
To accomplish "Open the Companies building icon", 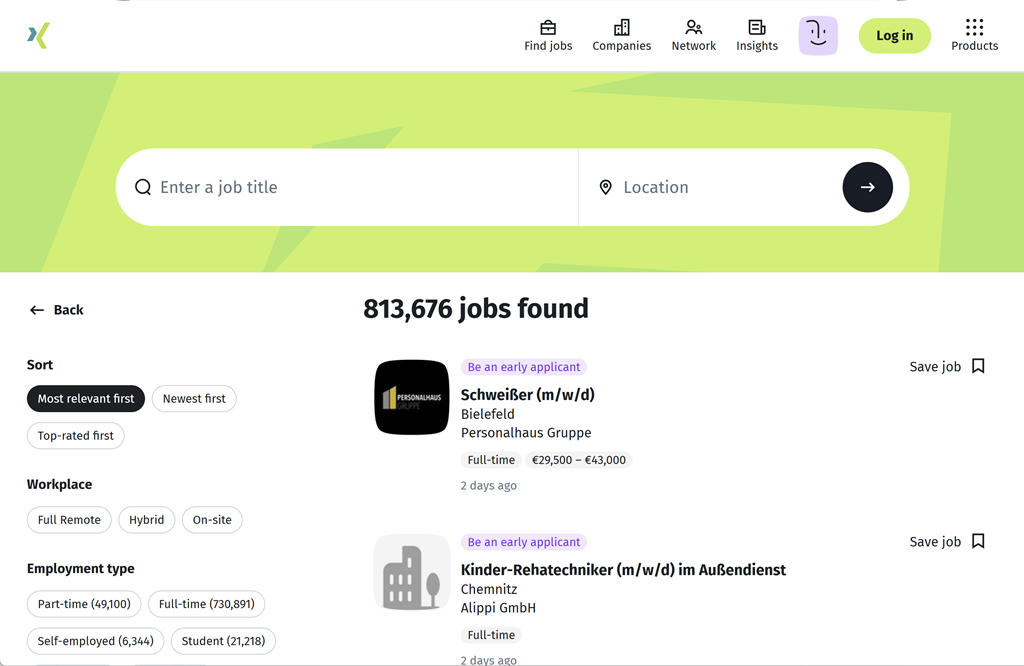I will tap(621, 28).
